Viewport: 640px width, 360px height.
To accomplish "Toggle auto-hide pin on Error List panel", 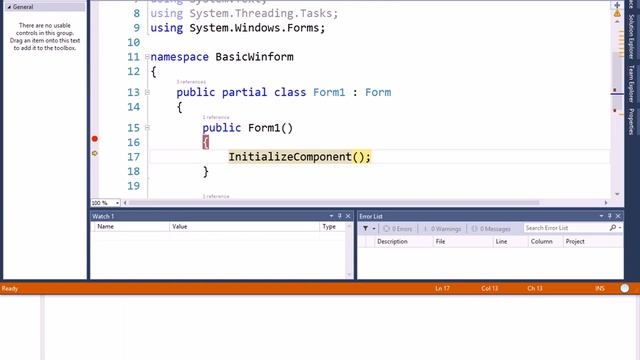I will (x=610, y=216).
